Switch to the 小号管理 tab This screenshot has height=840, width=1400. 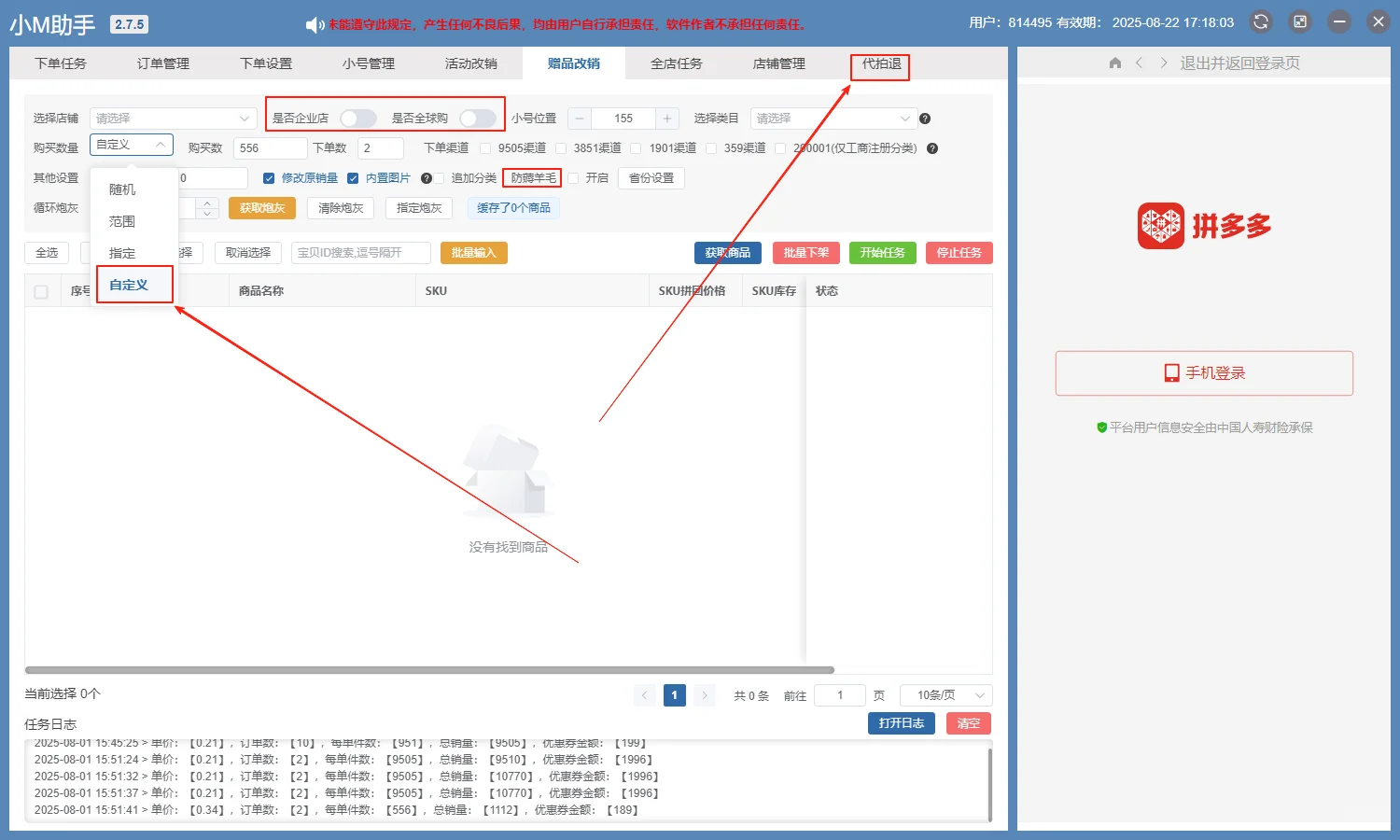(369, 63)
